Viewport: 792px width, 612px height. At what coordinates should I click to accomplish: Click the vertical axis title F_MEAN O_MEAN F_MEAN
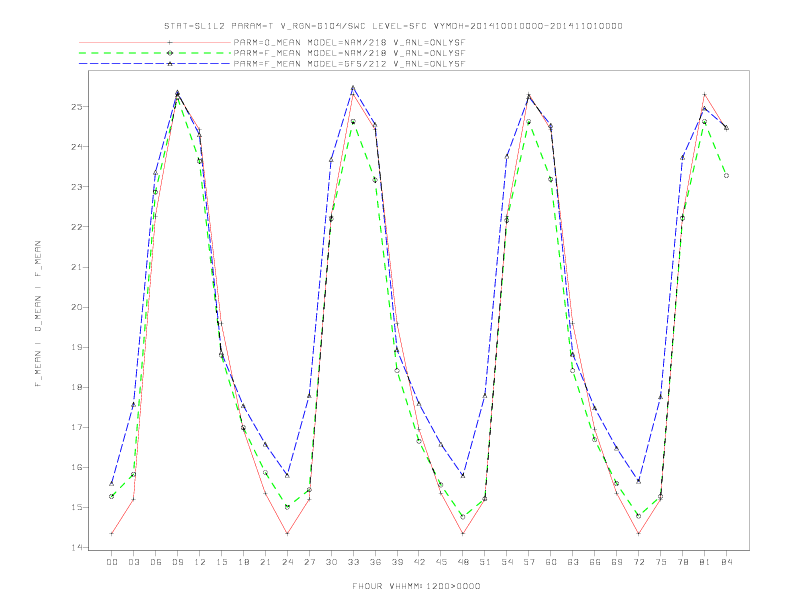tap(38, 314)
